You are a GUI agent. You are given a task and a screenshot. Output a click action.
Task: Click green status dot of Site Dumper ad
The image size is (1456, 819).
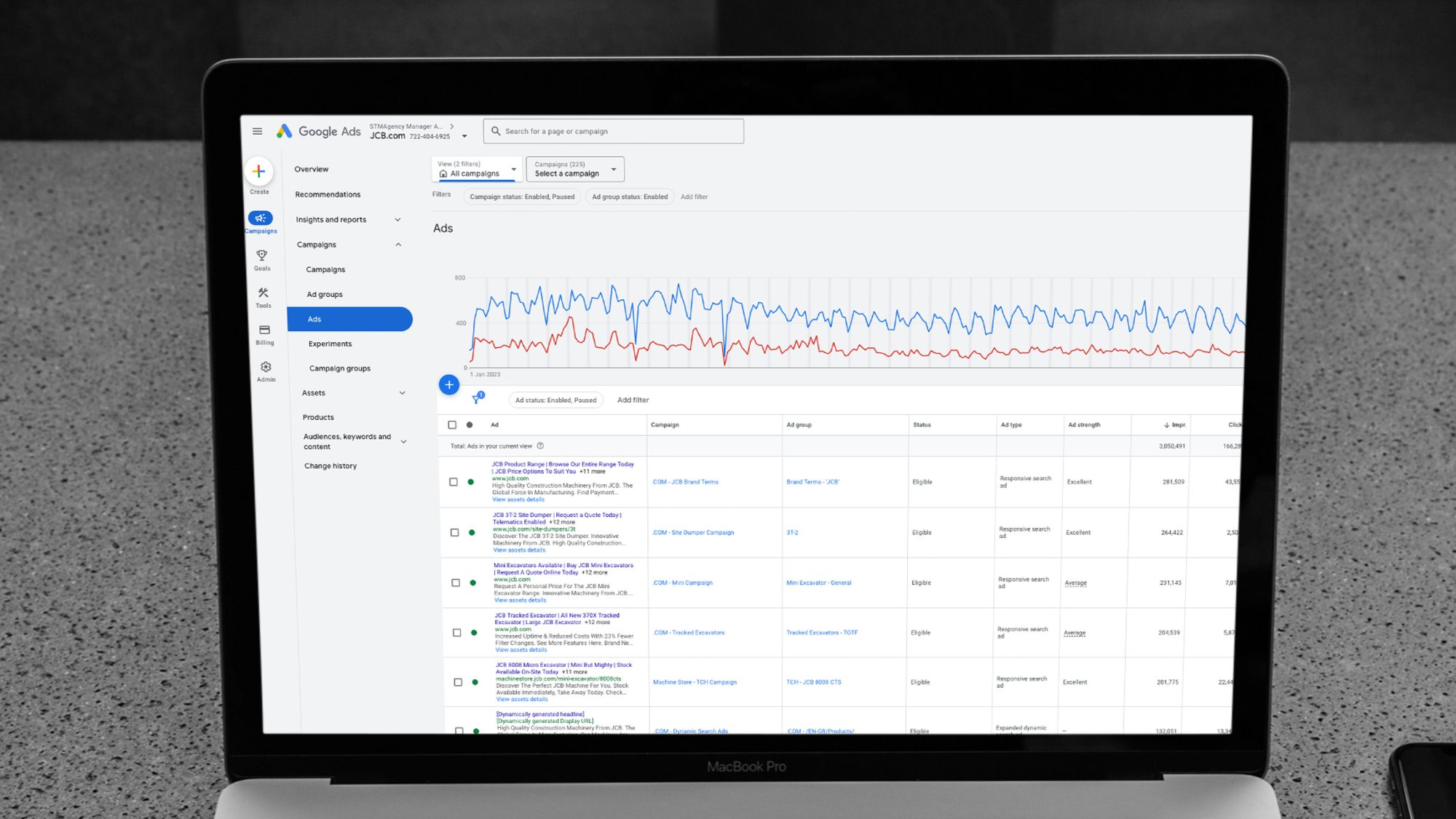tap(472, 532)
